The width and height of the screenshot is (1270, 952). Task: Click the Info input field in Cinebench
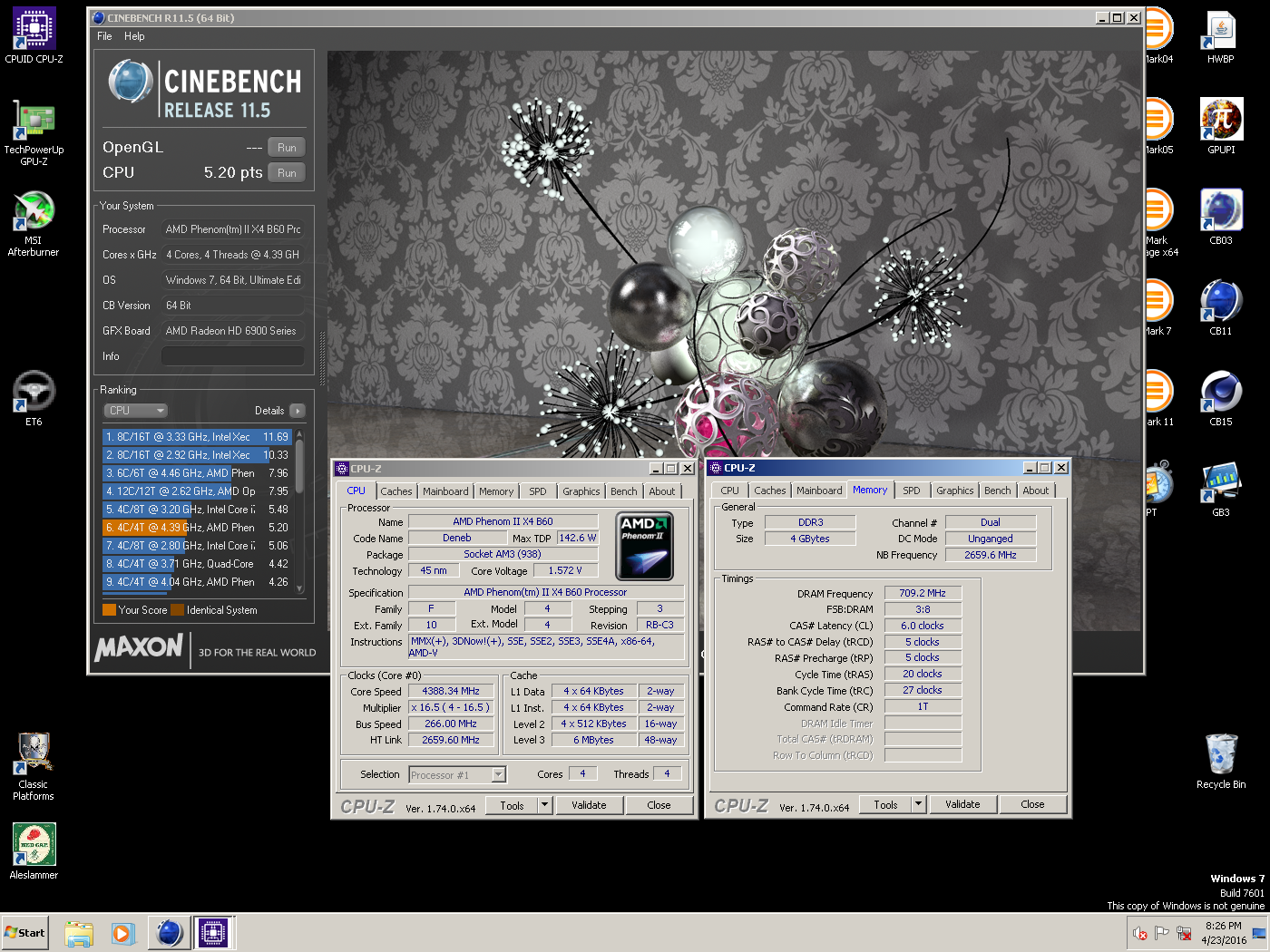233,356
